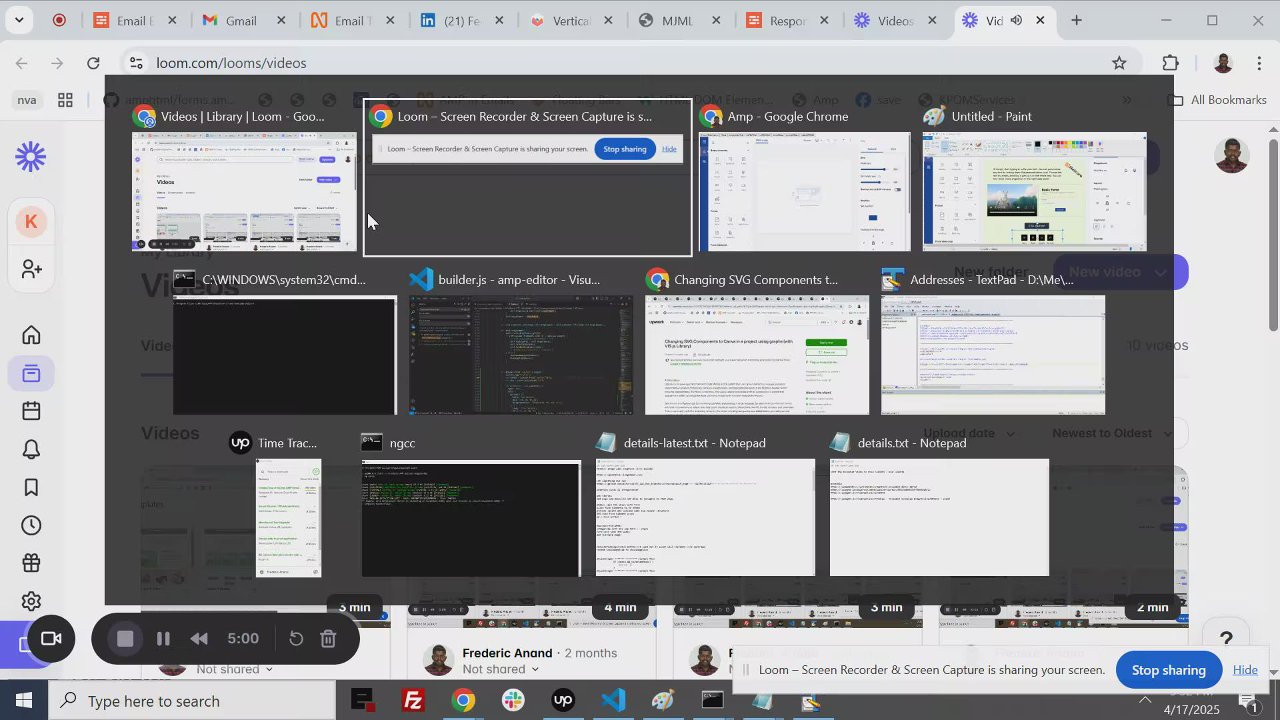This screenshot has width=1280, height=720.
Task: Pause the Loom recording
Action: [163, 639]
